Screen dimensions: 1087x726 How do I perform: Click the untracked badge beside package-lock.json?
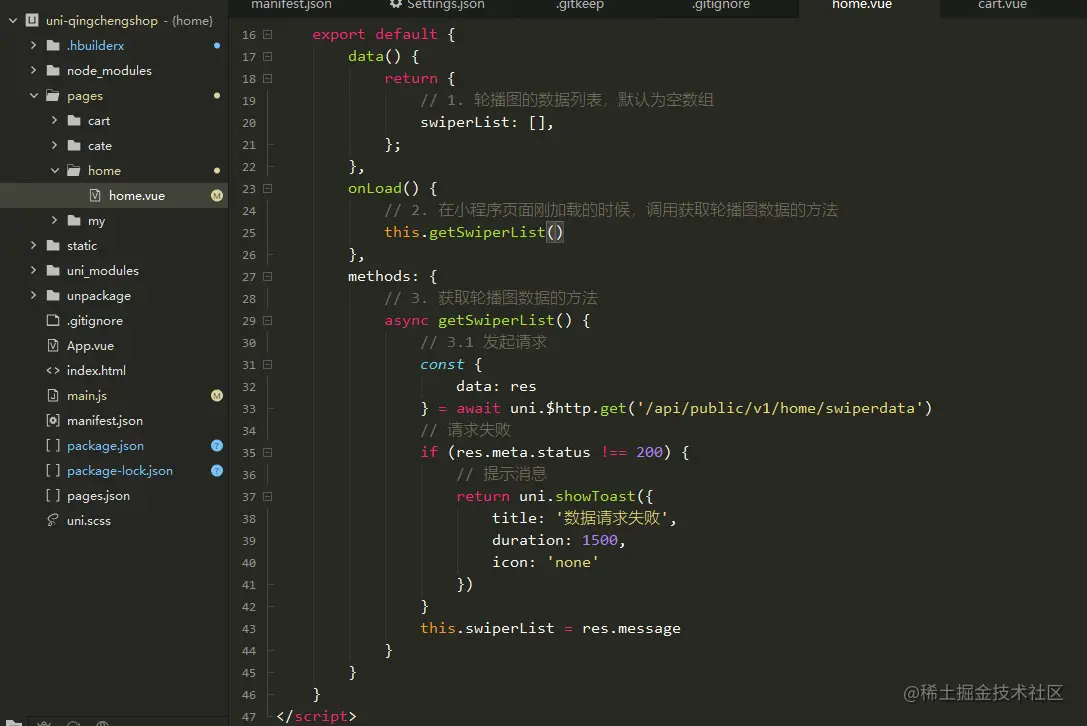(217, 470)
